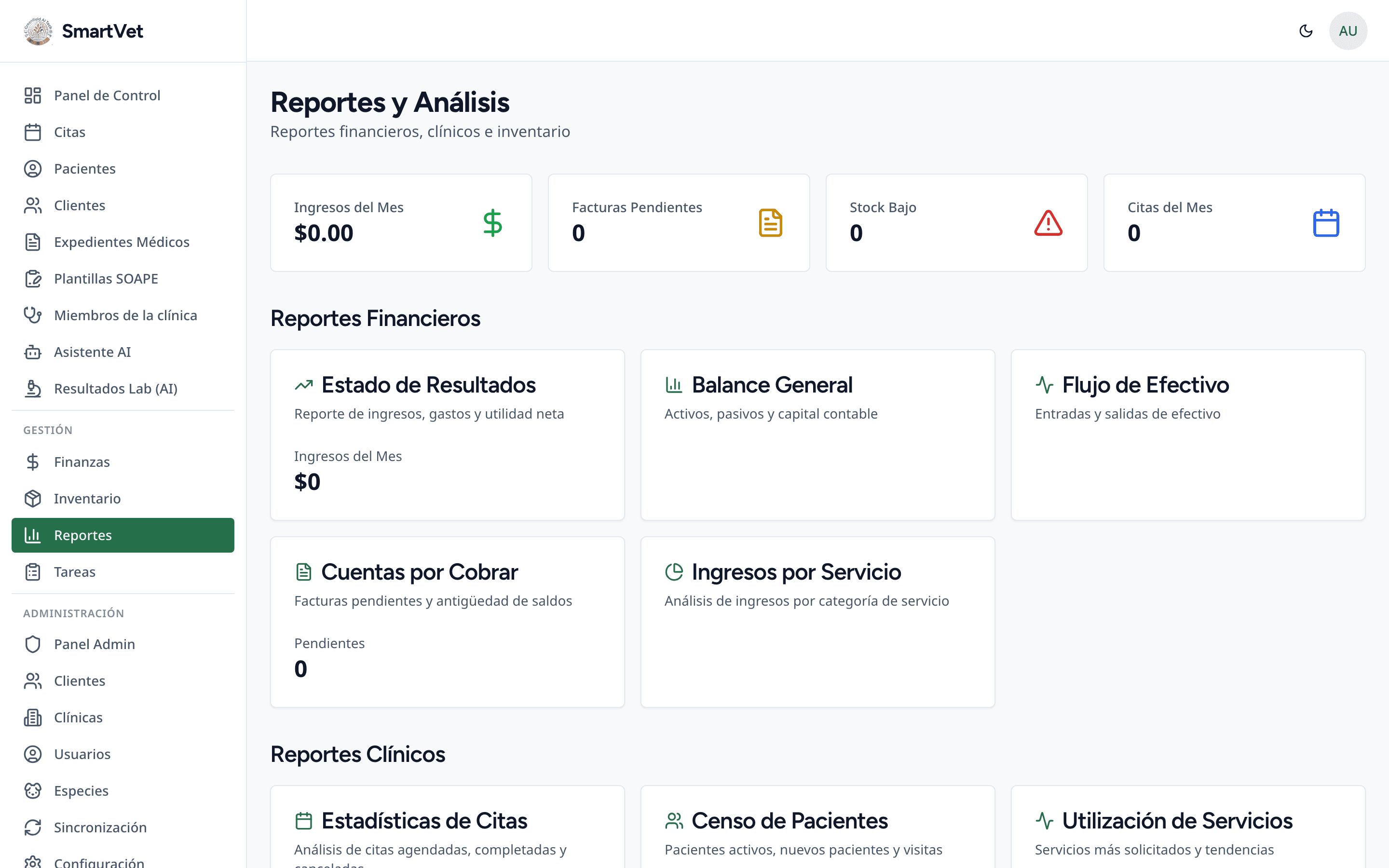The image size is (1389, 868).
Task: Click the green dollar icon in Ingresos del Mes
Action: pos(492,223)
